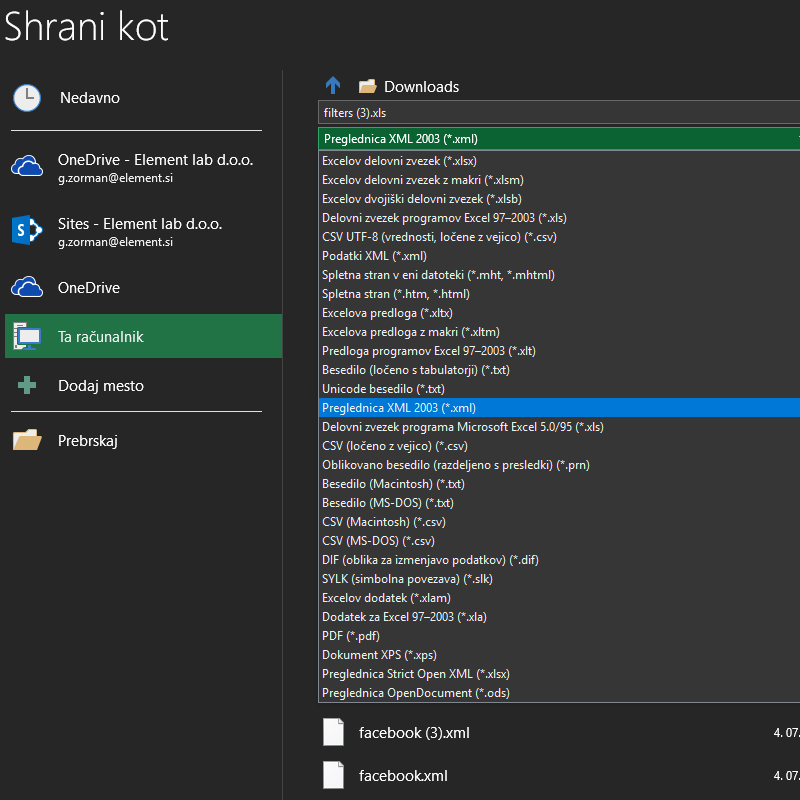Select Excelov delovni zvezek (*.xlsx)
This screenshot has height=800, width=800.
[559, 161]
